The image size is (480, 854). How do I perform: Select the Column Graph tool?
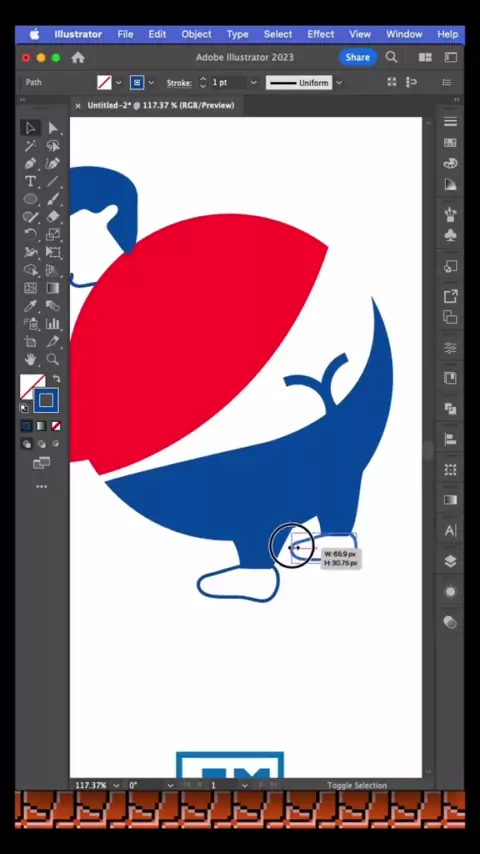[53, 324]
